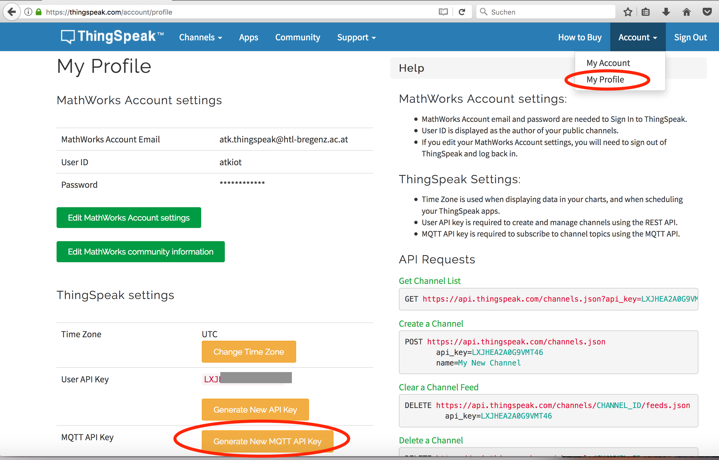The image size is (719, 460).
Task: Open the Create a Channel link
Action: tap(431, 323)
